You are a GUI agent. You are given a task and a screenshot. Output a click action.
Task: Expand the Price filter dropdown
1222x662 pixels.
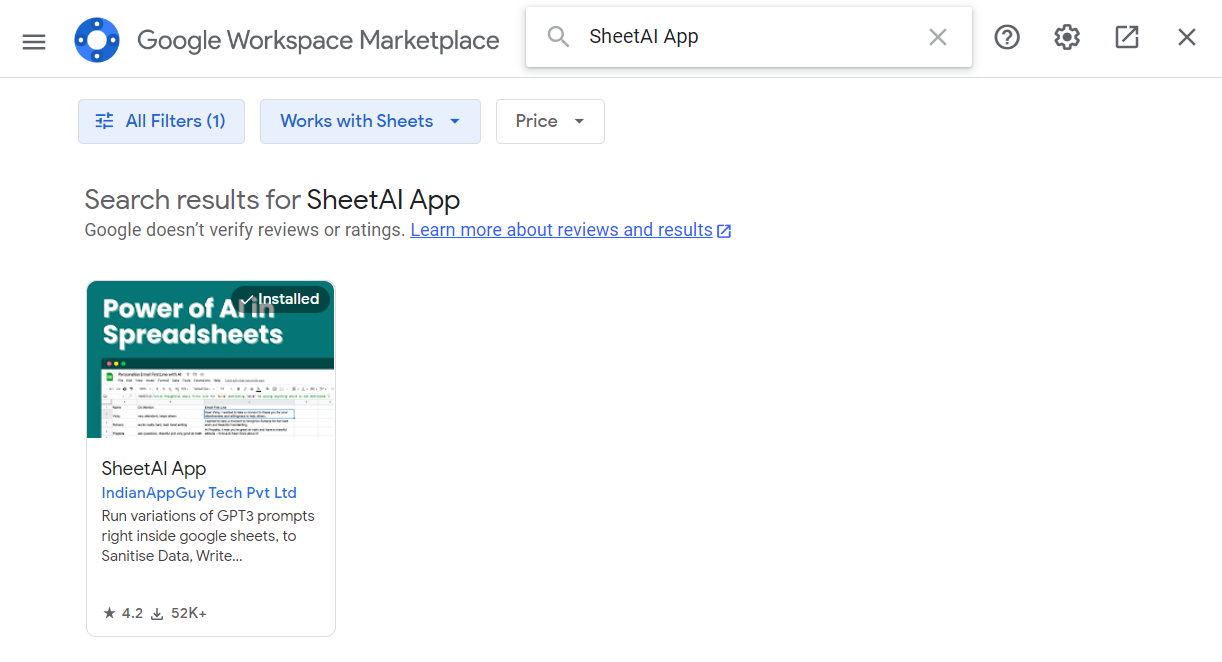[x=549, y=121]
